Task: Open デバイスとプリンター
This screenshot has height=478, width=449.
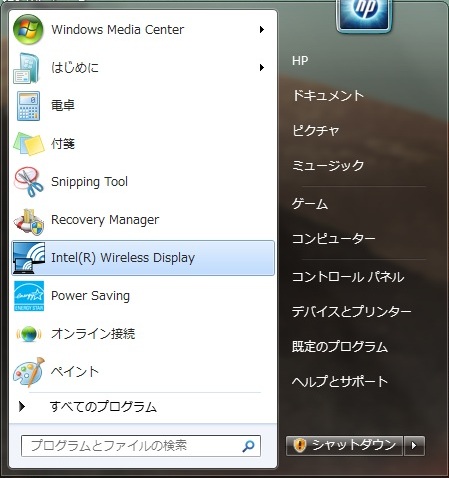Action: (x=352, y=312)
